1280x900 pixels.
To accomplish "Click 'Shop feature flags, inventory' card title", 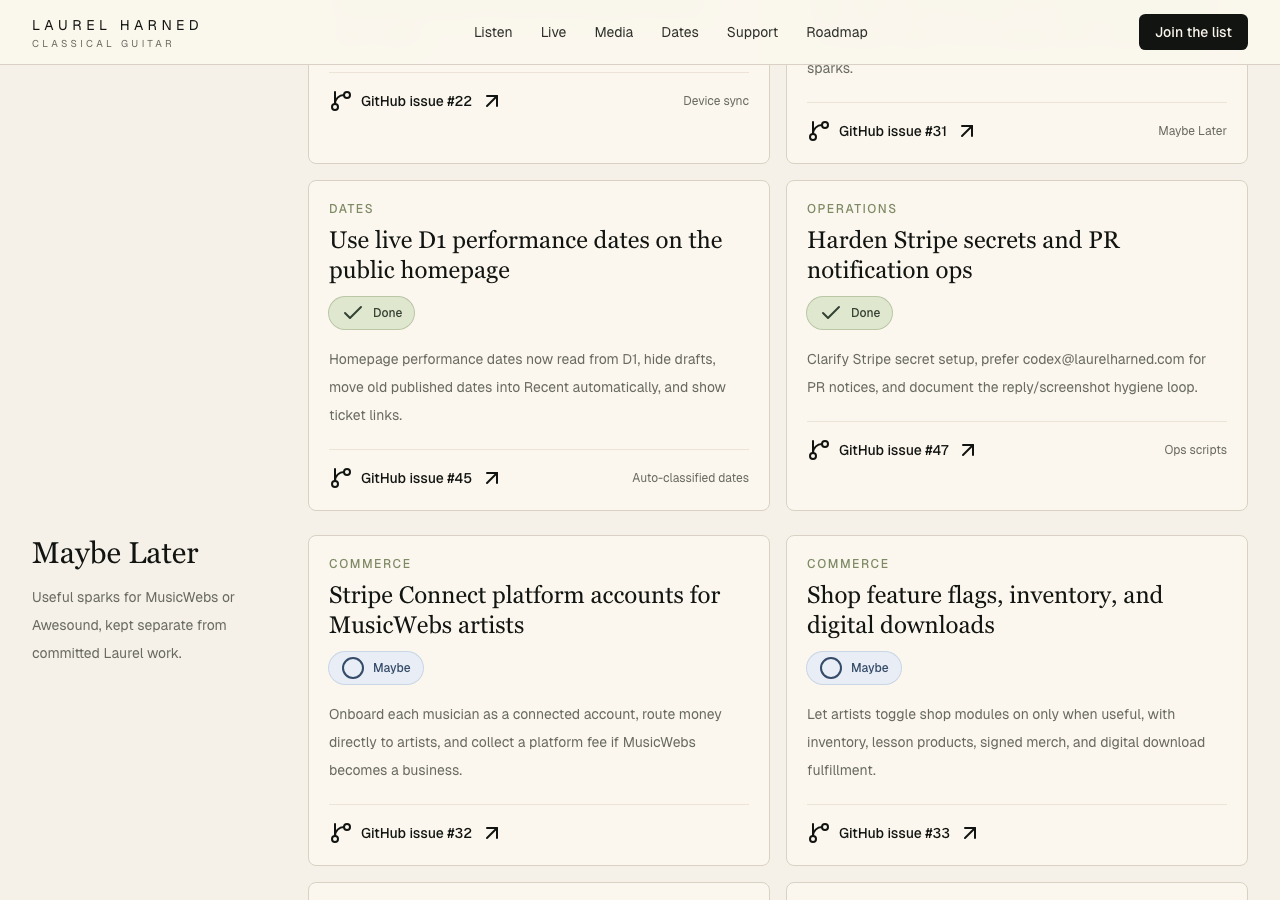I will point(985,610).
